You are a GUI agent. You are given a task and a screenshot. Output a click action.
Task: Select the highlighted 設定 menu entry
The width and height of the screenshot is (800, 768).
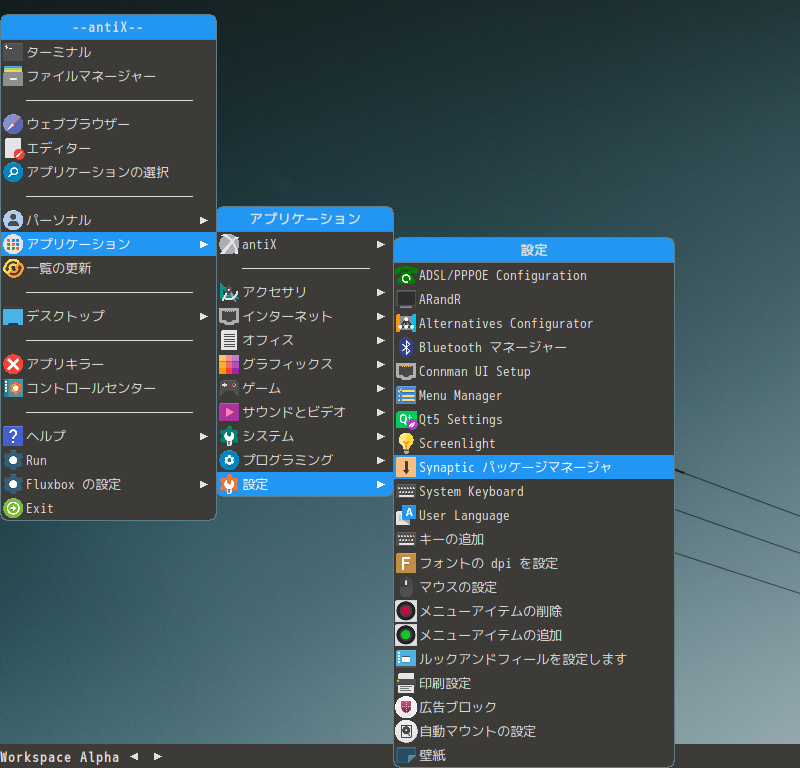pos(305,484)
